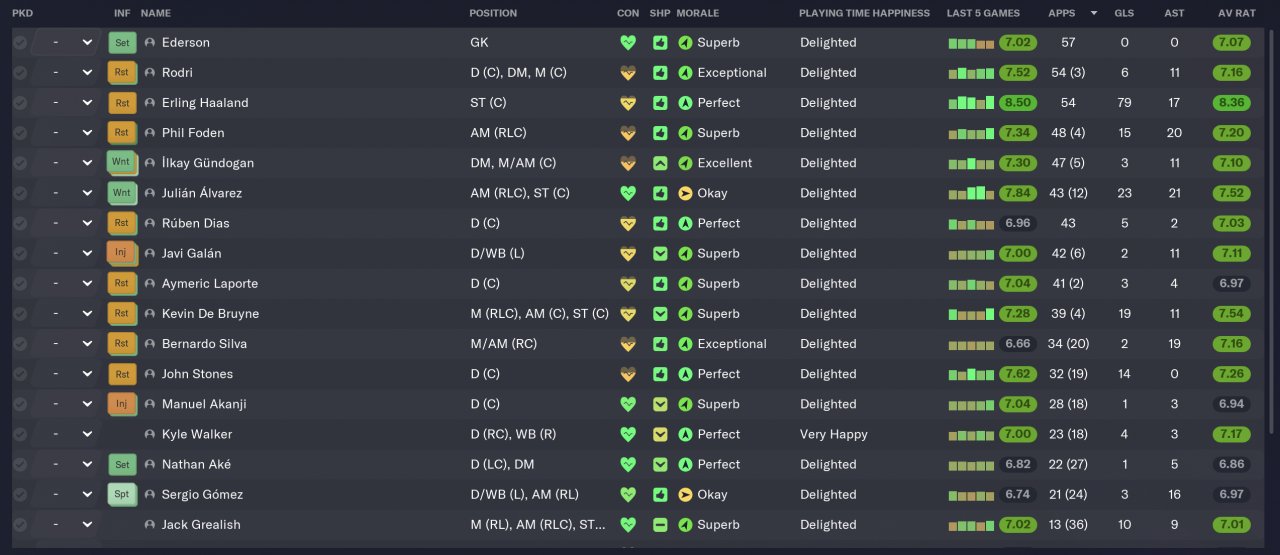Viewport: 1280px width, 555px height.
Task: Click Julián Álvarez's Okay morale icon
Action: (685, 194)
